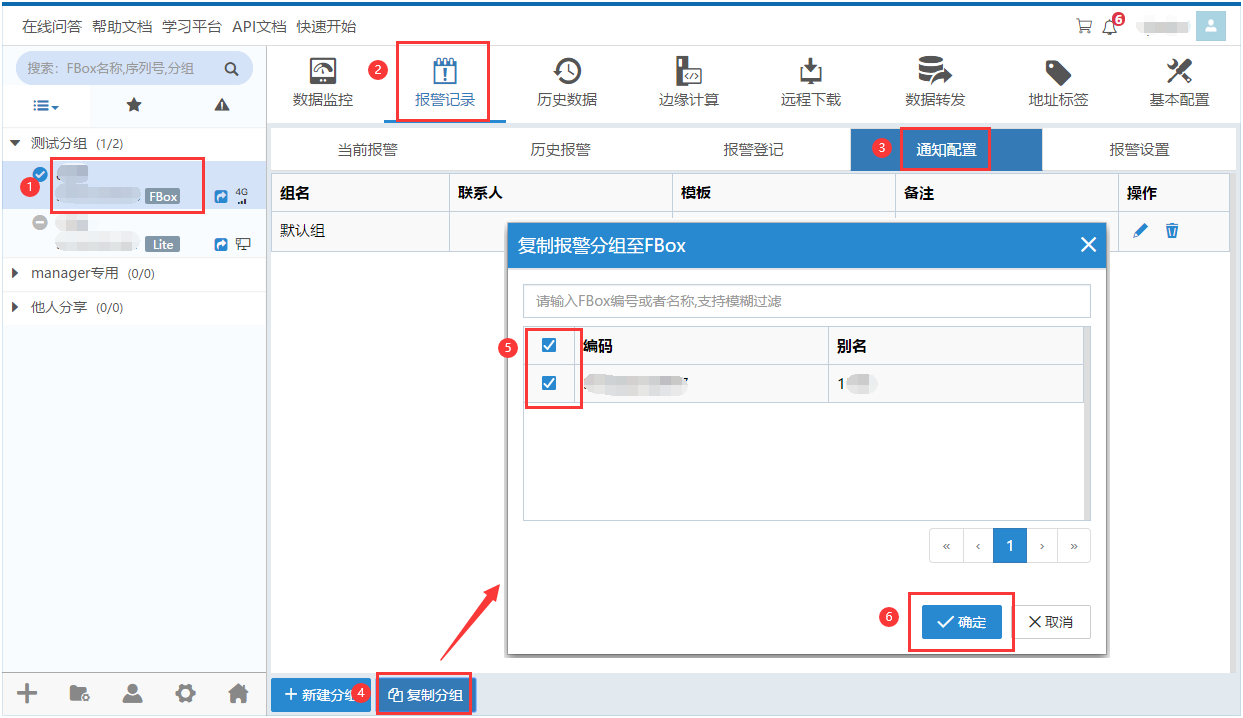This screenshot has width=1243, height=718.
Task: Click the FBox编号 filter input field
Action: tap(806, 301)
